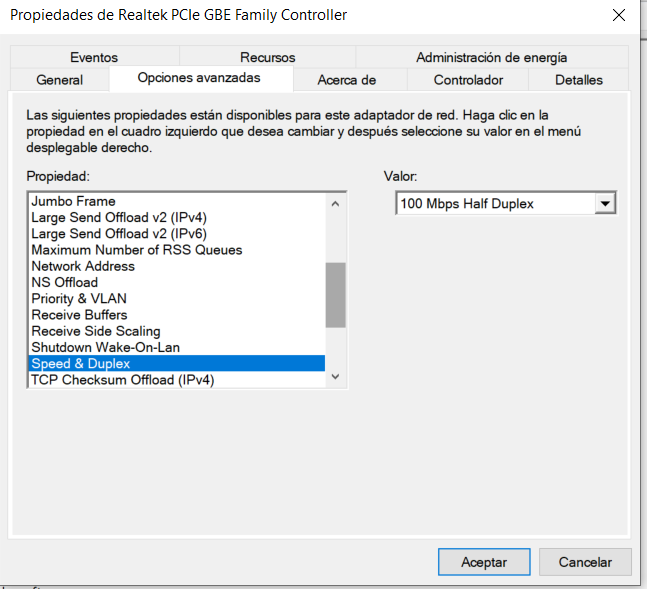Select Receive Buffers property
Screen dimensions: 647x589
pyautogui.click(x=177, y=315)
